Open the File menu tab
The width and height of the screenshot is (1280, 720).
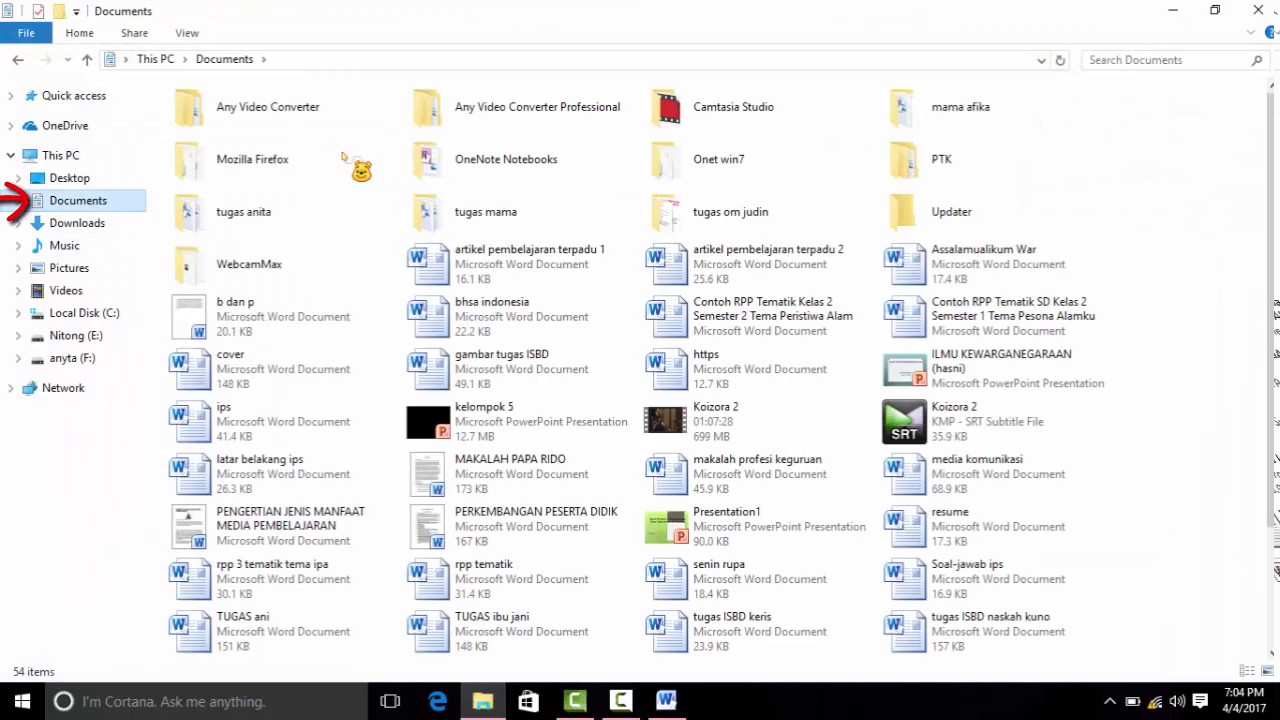point(26,33)
